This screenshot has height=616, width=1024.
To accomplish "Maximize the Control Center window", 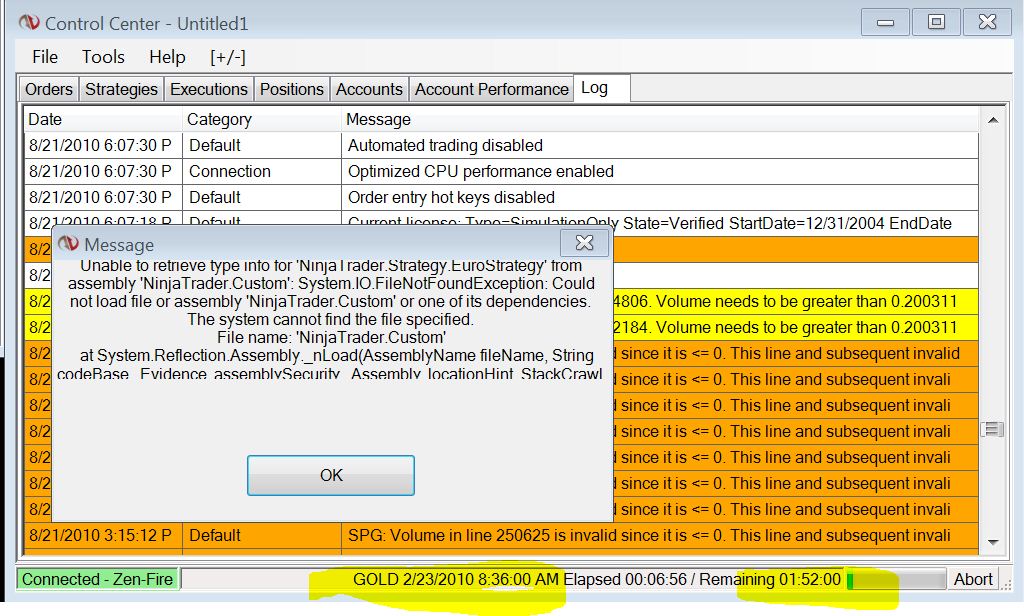I will 936,22.
